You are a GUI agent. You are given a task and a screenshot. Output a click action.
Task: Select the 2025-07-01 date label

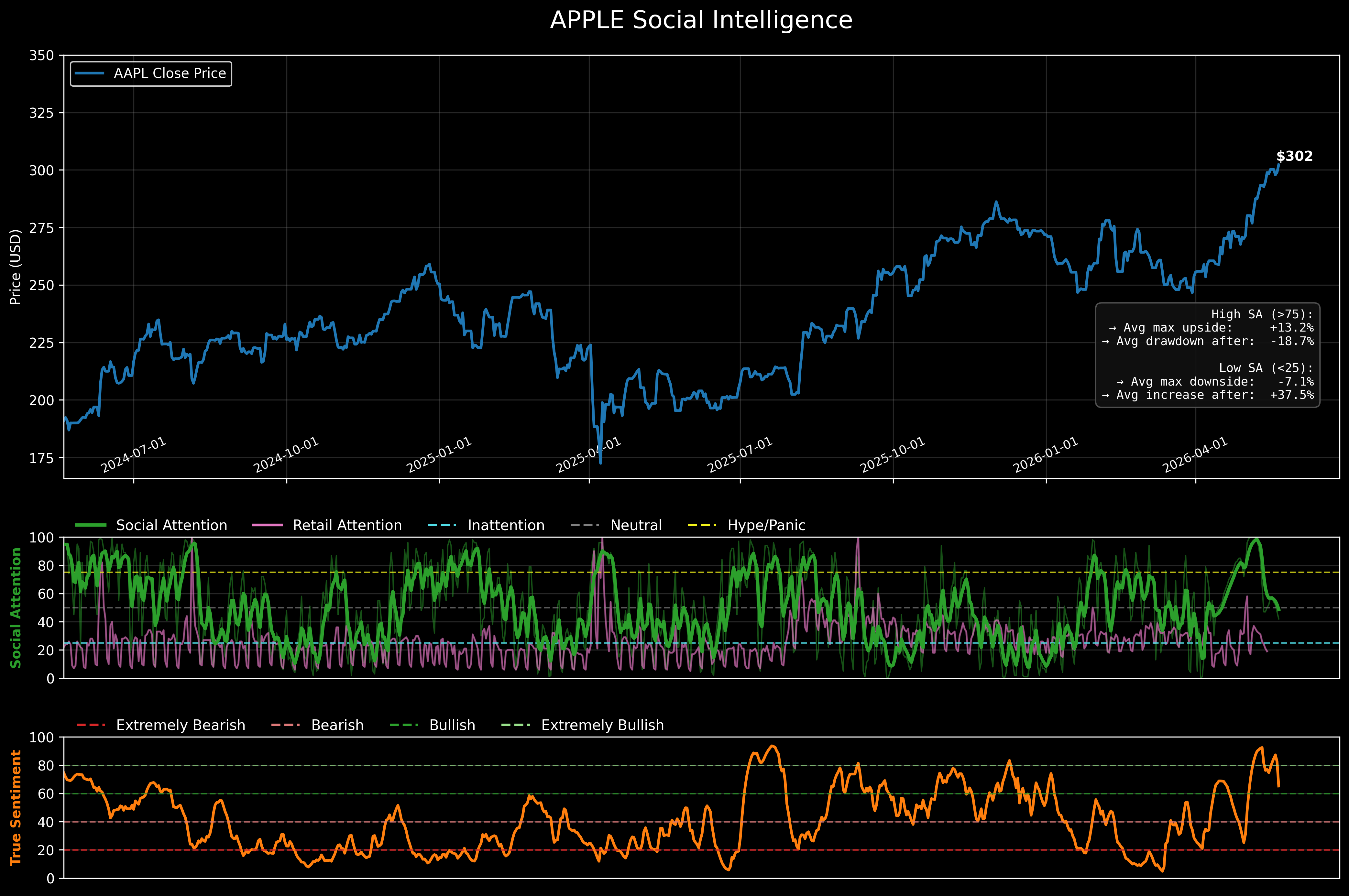[x=740, y=455]
